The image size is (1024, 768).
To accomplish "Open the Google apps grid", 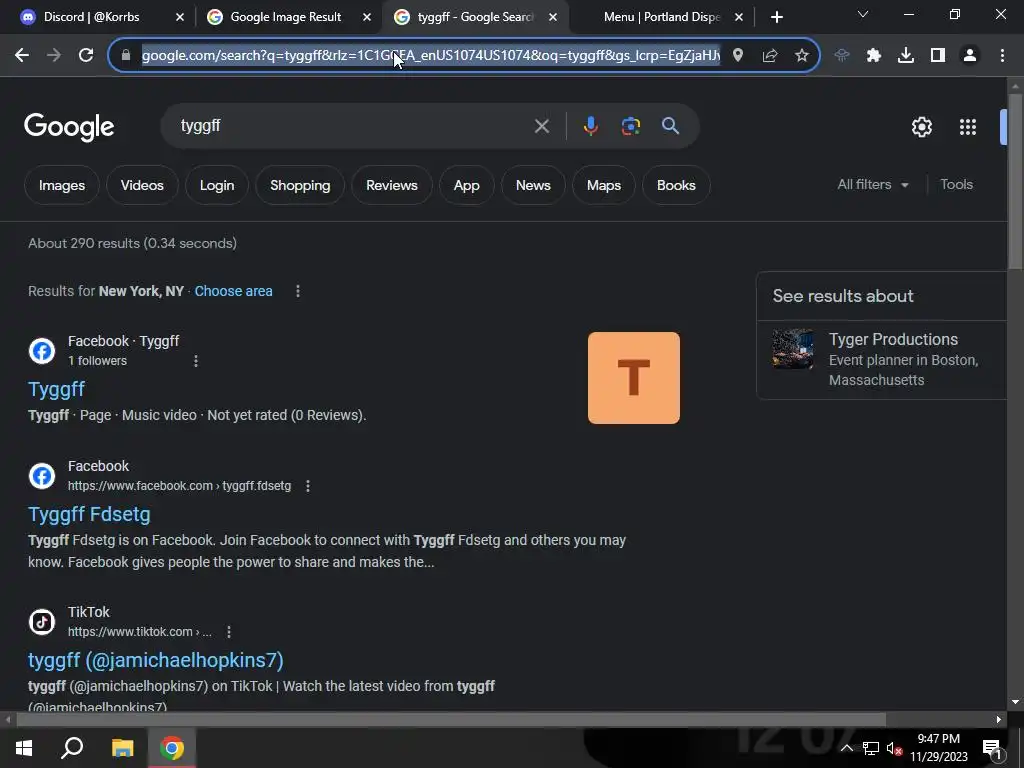I will point(968,127).
